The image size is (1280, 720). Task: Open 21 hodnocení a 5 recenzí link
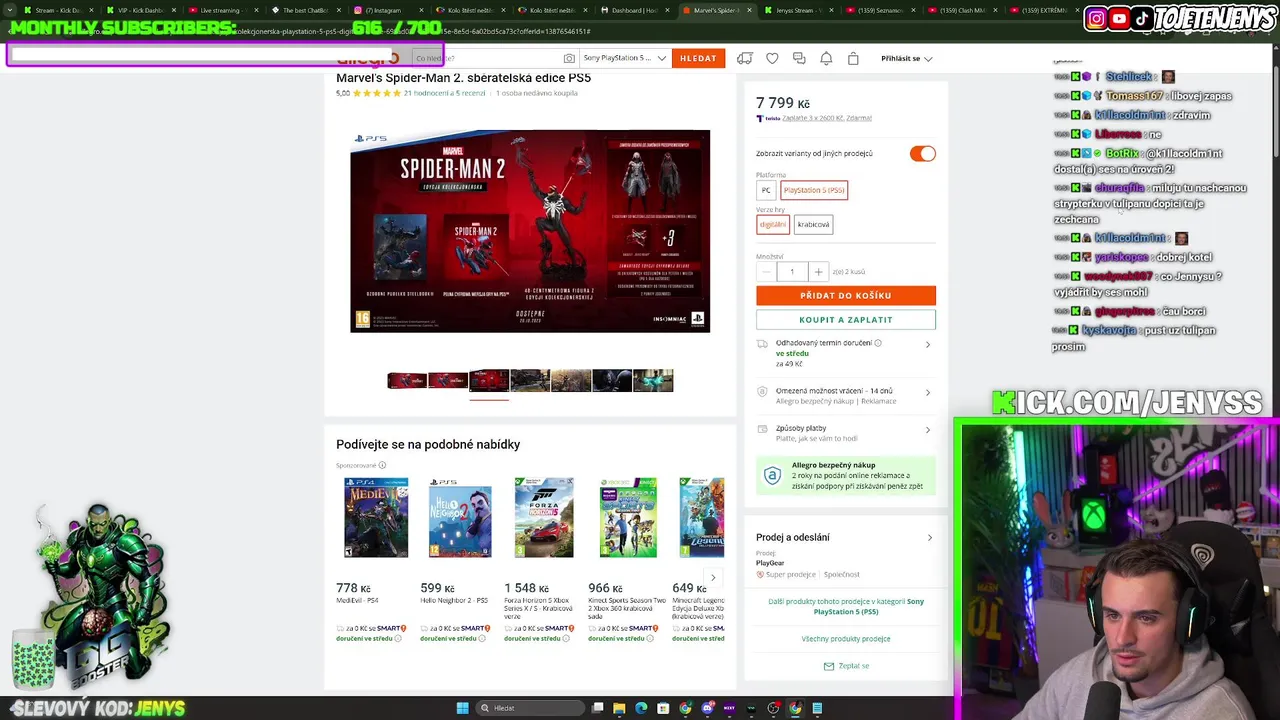pyautogui.click(x=444, y=93)
